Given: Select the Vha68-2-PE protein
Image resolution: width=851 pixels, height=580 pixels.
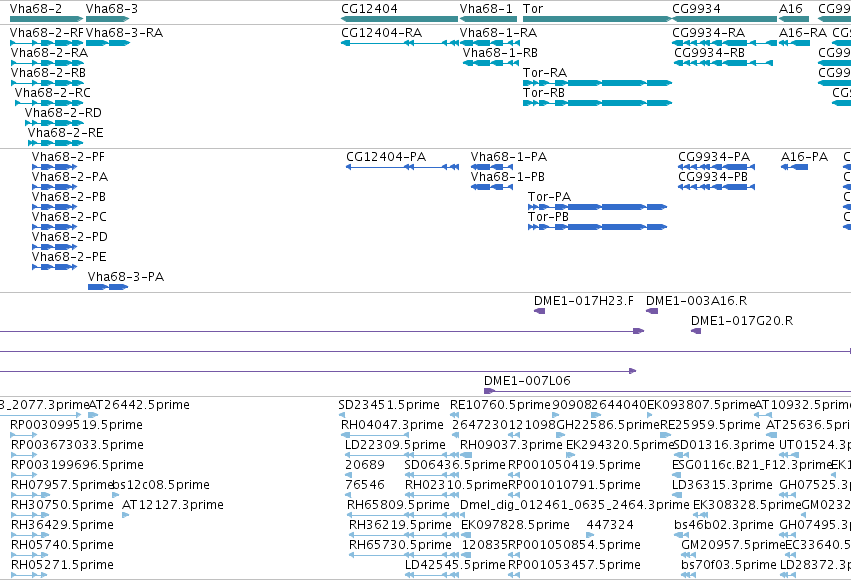Looking at the screenshot, I should 54,267.
